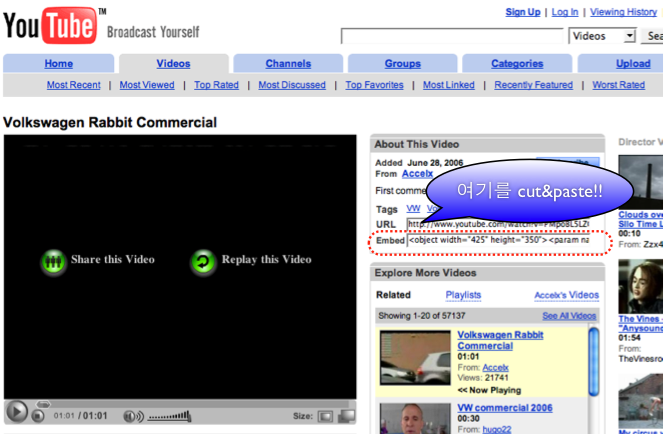Open Accelx's Videos tab
Image resolution: width=672 pixels, height=434 pixels.
(566, 295)
